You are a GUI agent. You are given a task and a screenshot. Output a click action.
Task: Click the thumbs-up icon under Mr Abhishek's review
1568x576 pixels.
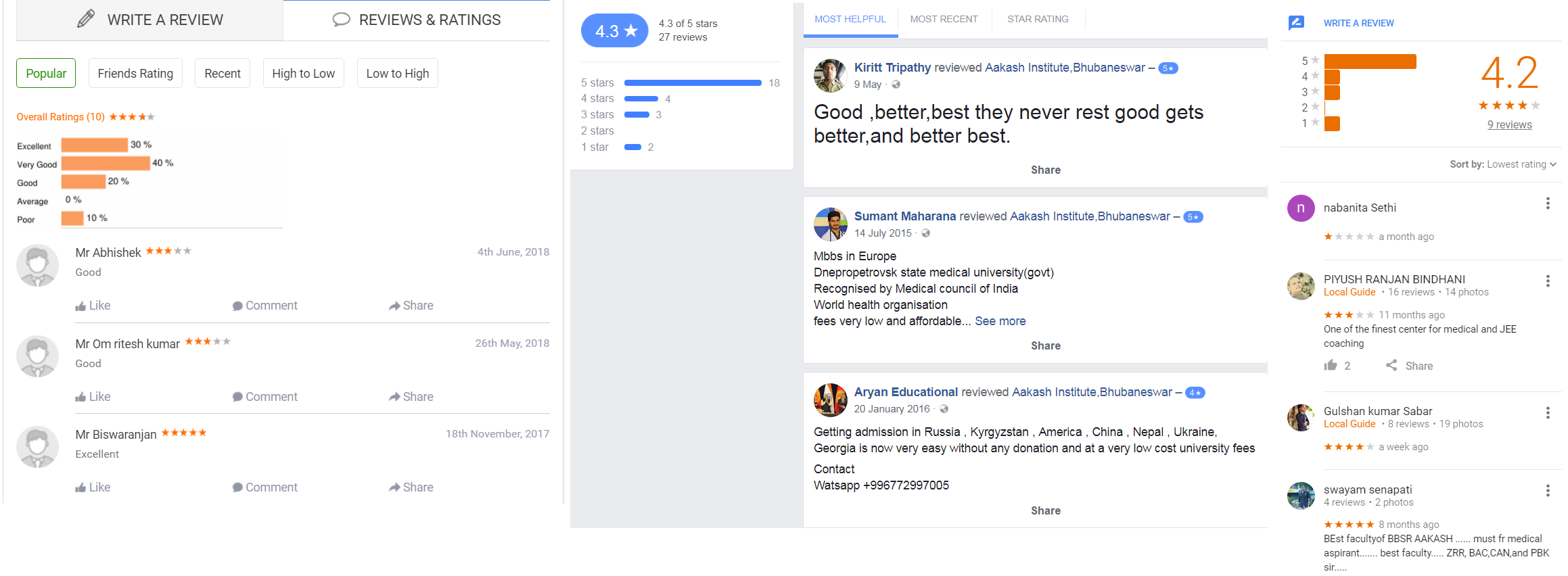point(80,306)
